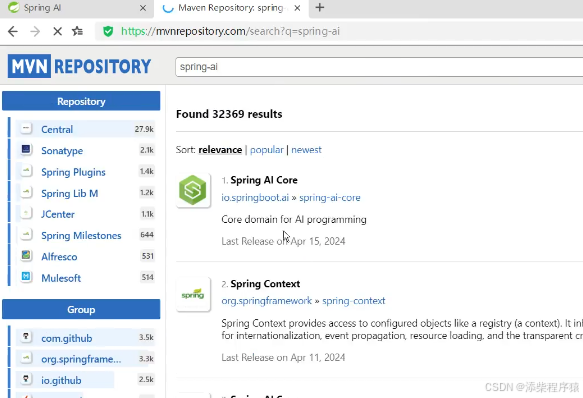This screenshot has height=398, width=583.
Task: Filter by org.springframe... group link
Action: tap(81, 359)
